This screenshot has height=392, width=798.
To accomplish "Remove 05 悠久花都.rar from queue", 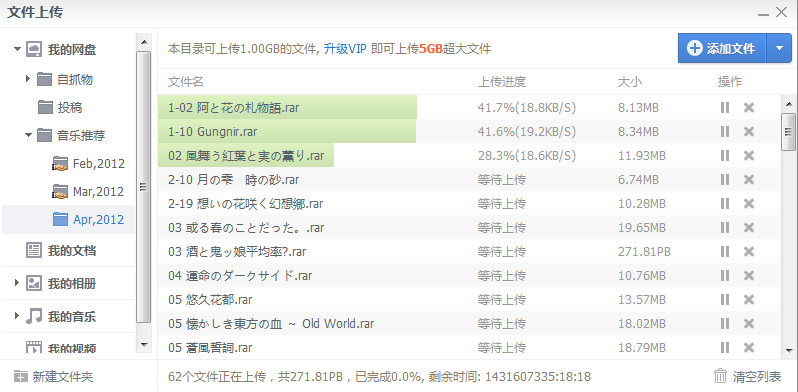I will click(749, 299).
